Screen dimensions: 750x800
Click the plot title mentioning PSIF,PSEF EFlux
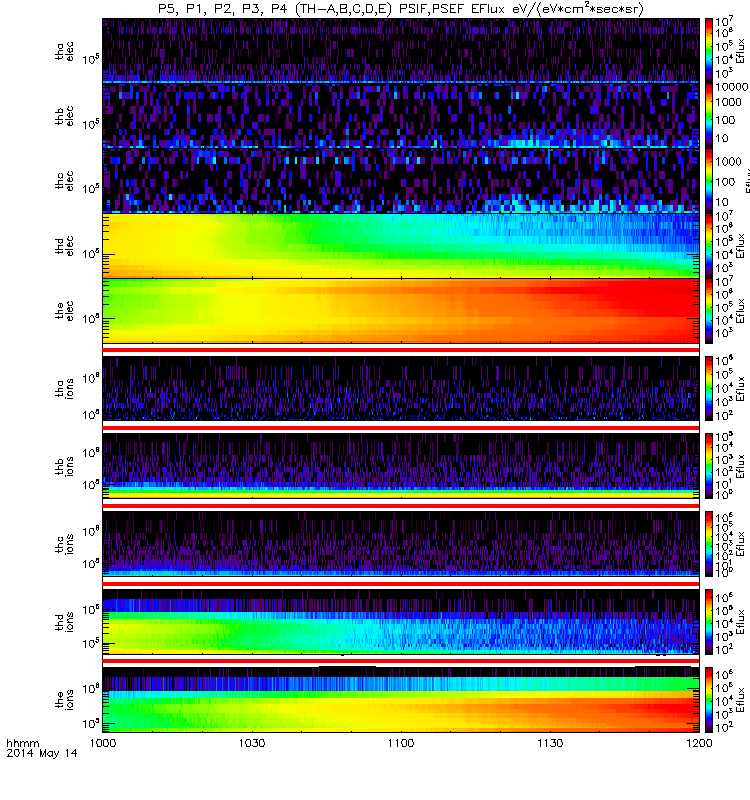pos(401,9)
